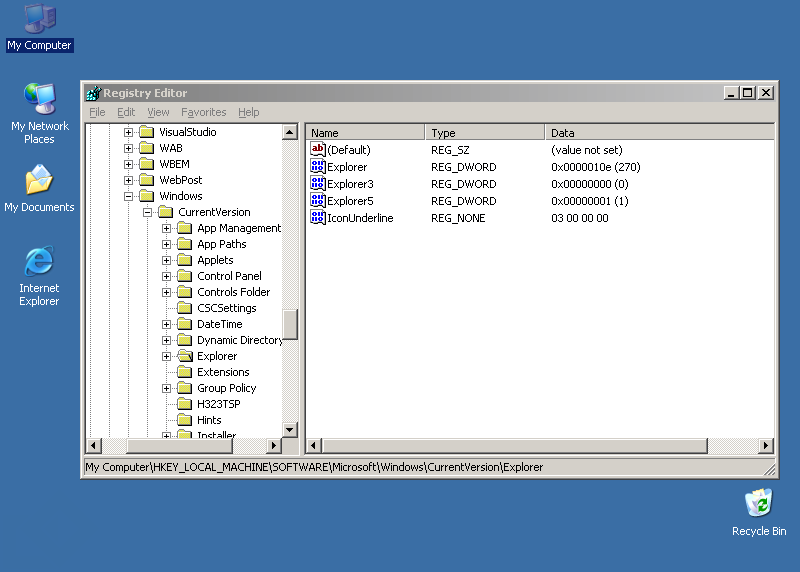Expand the VisualStudio key

click(129, 132)
